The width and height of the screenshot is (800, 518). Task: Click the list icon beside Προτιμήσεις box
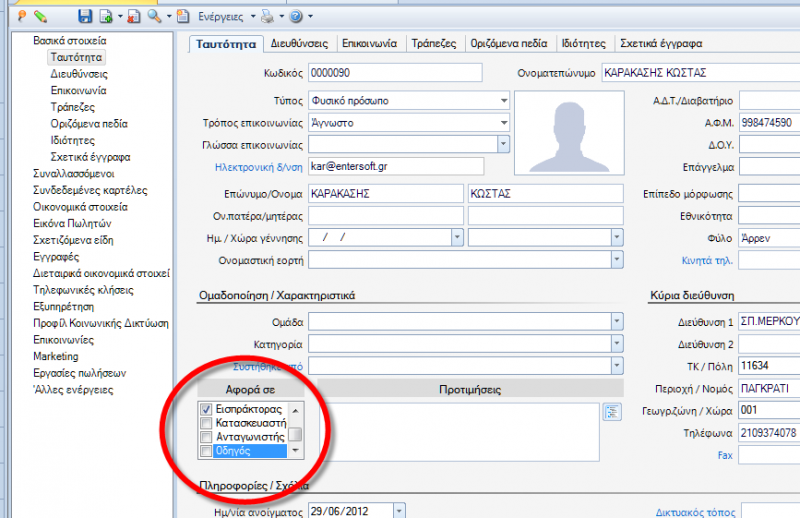pos(612,411)
